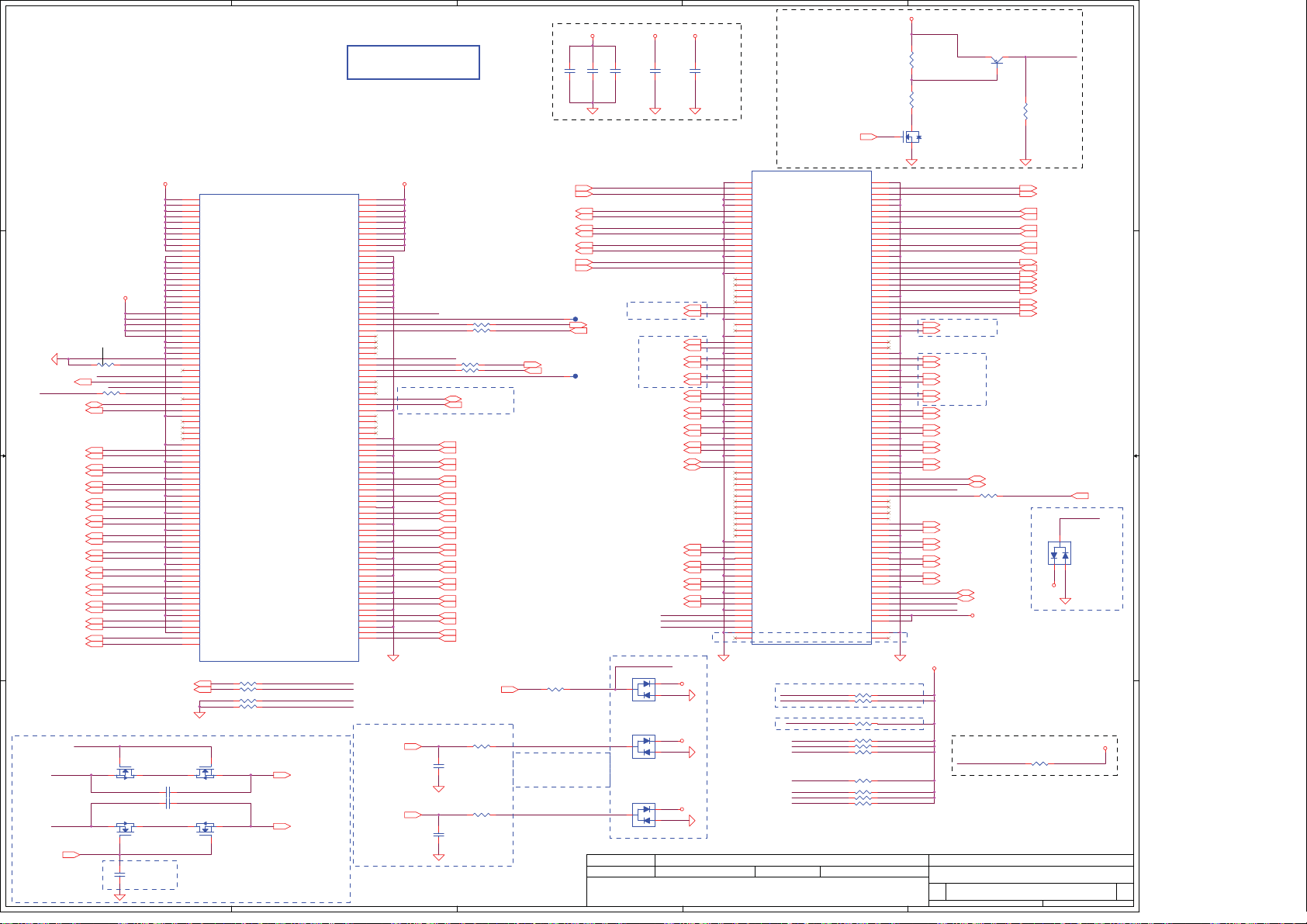Click middle dual-diode symbol in three-diode column
The width and height of the screenshot is (1307, 924).
pyautogui.click(x=644, y=746)
